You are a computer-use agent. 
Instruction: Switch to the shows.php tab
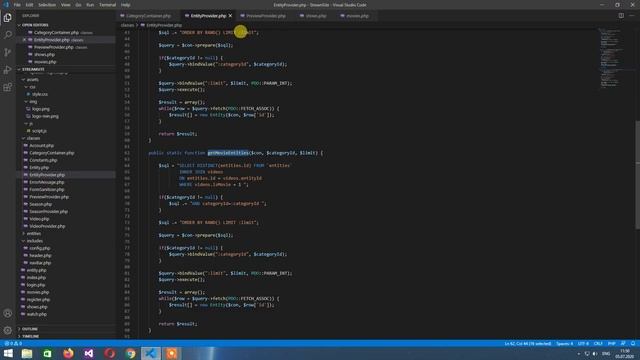[316, 16]
